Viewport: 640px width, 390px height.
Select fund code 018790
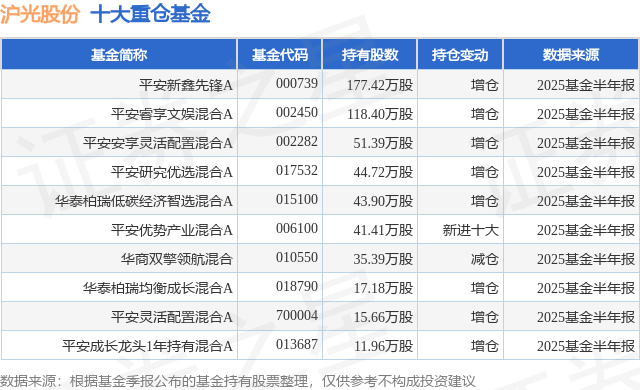(x=297, y=286)
